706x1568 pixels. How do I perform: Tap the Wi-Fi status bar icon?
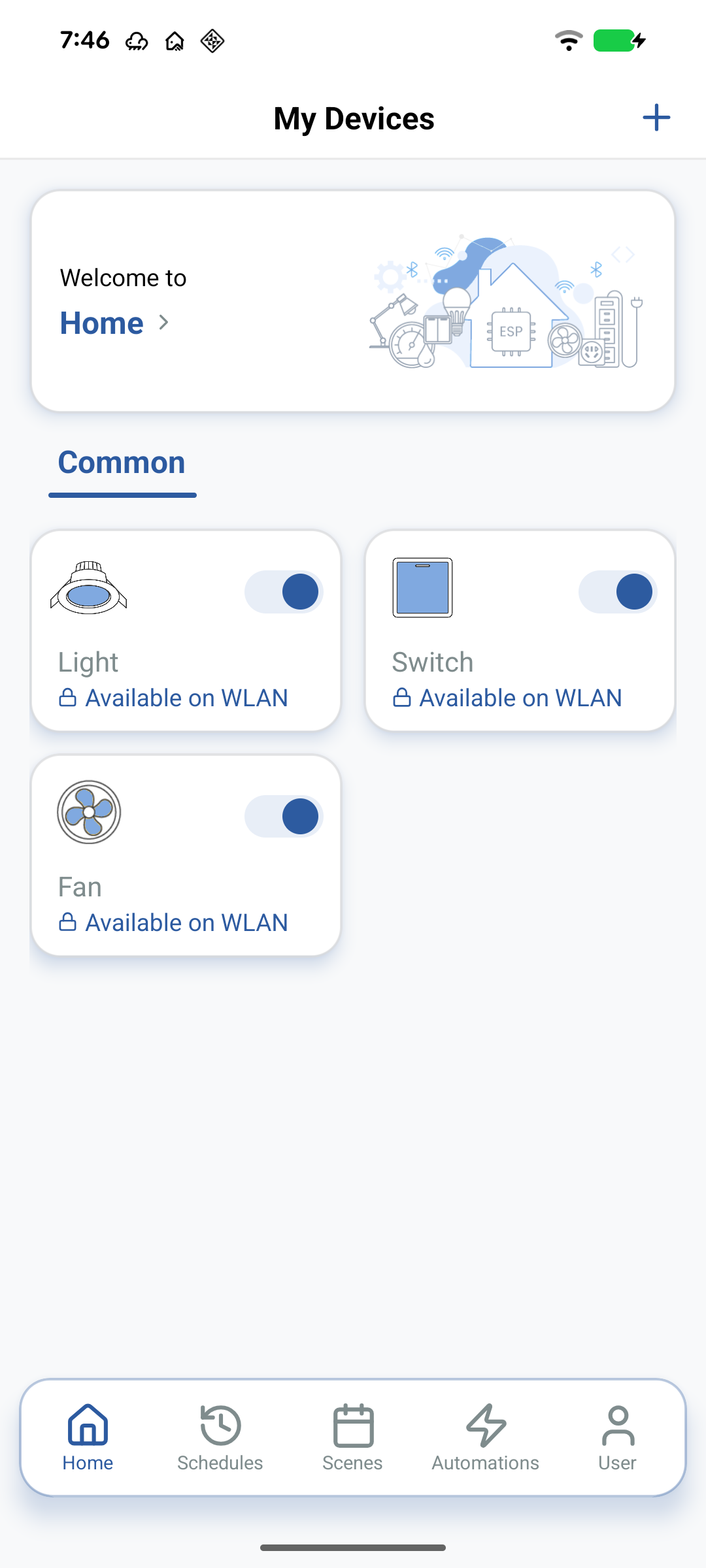[x=569, y=41]
